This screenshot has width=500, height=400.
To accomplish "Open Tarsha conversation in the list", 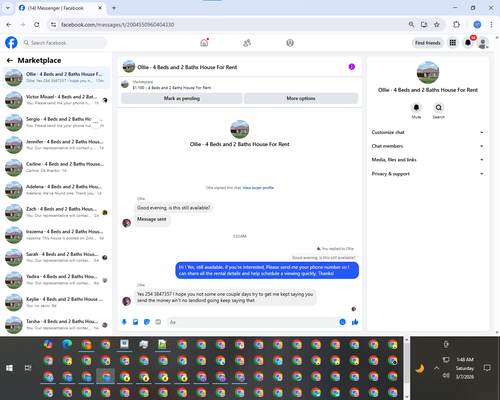I will (56, 325).
